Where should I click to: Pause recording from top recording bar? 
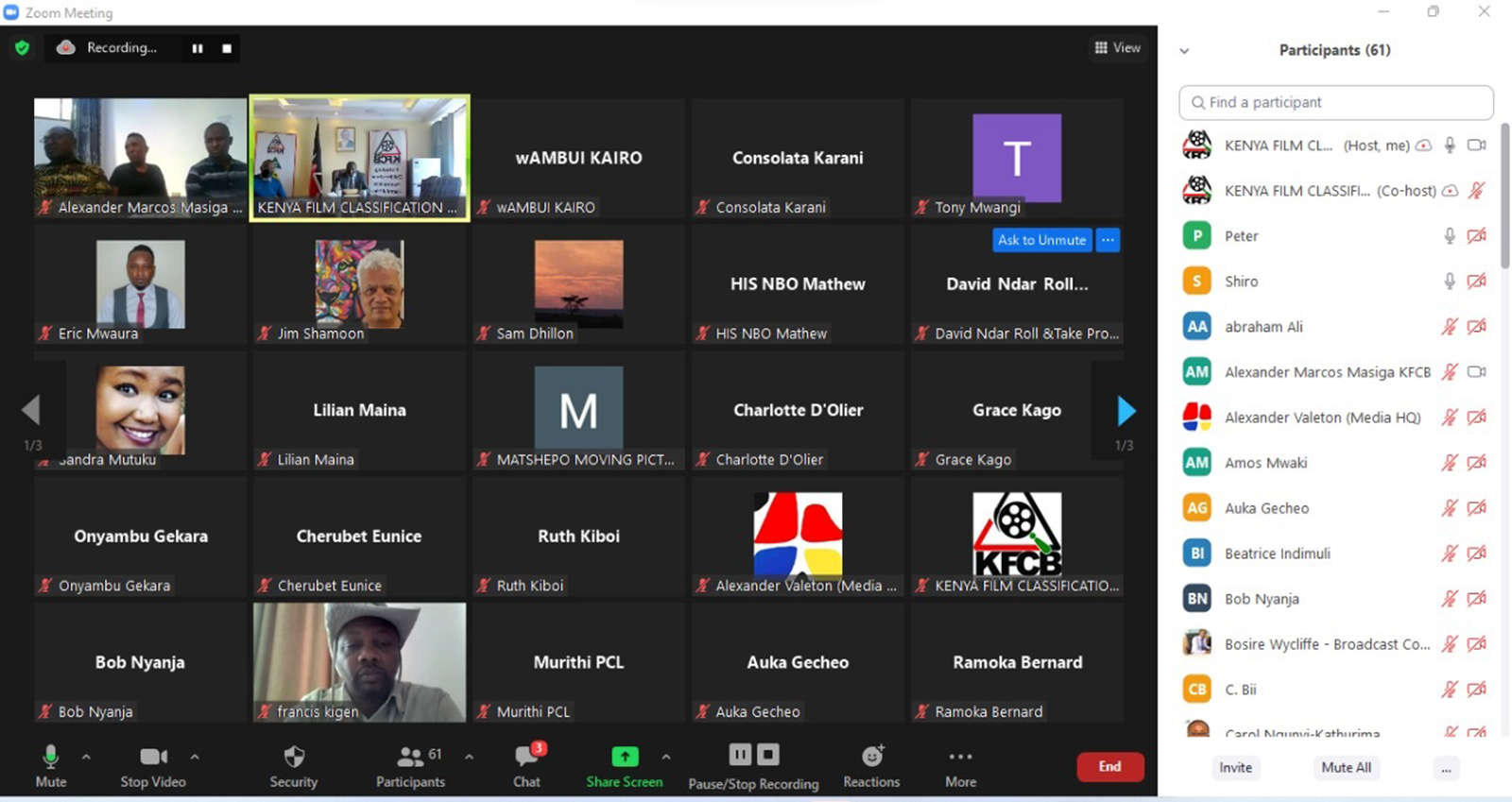198,48
